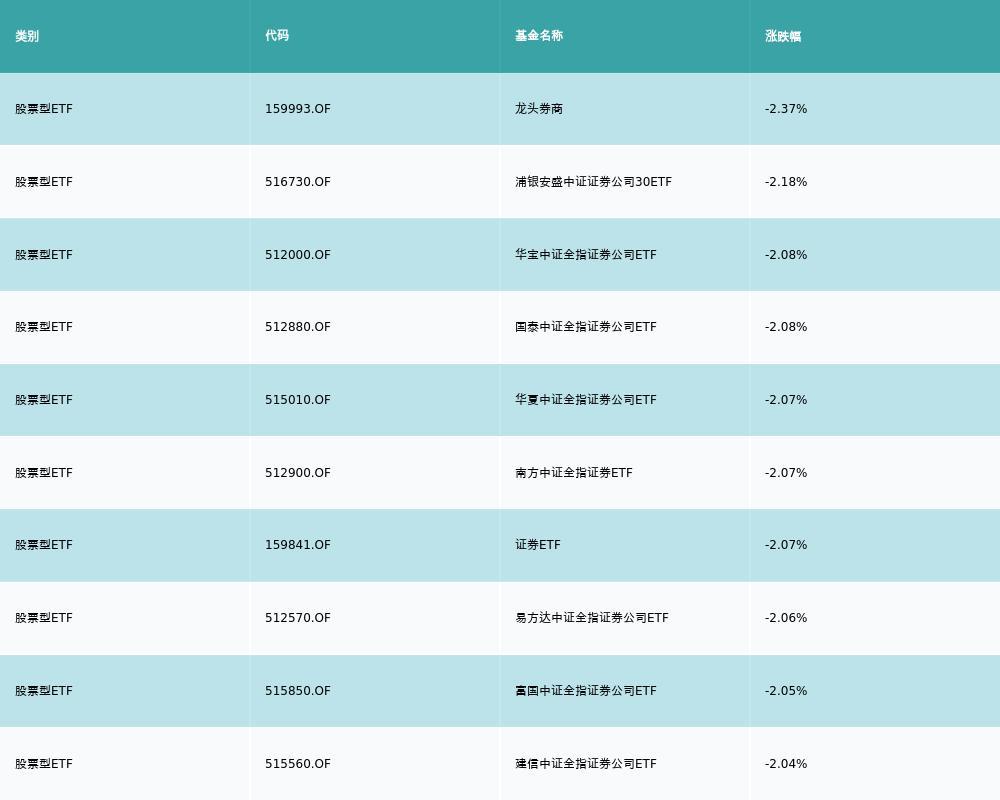
Task: Click -2.08% in the 512000.OF row
Action: point(786,255)
